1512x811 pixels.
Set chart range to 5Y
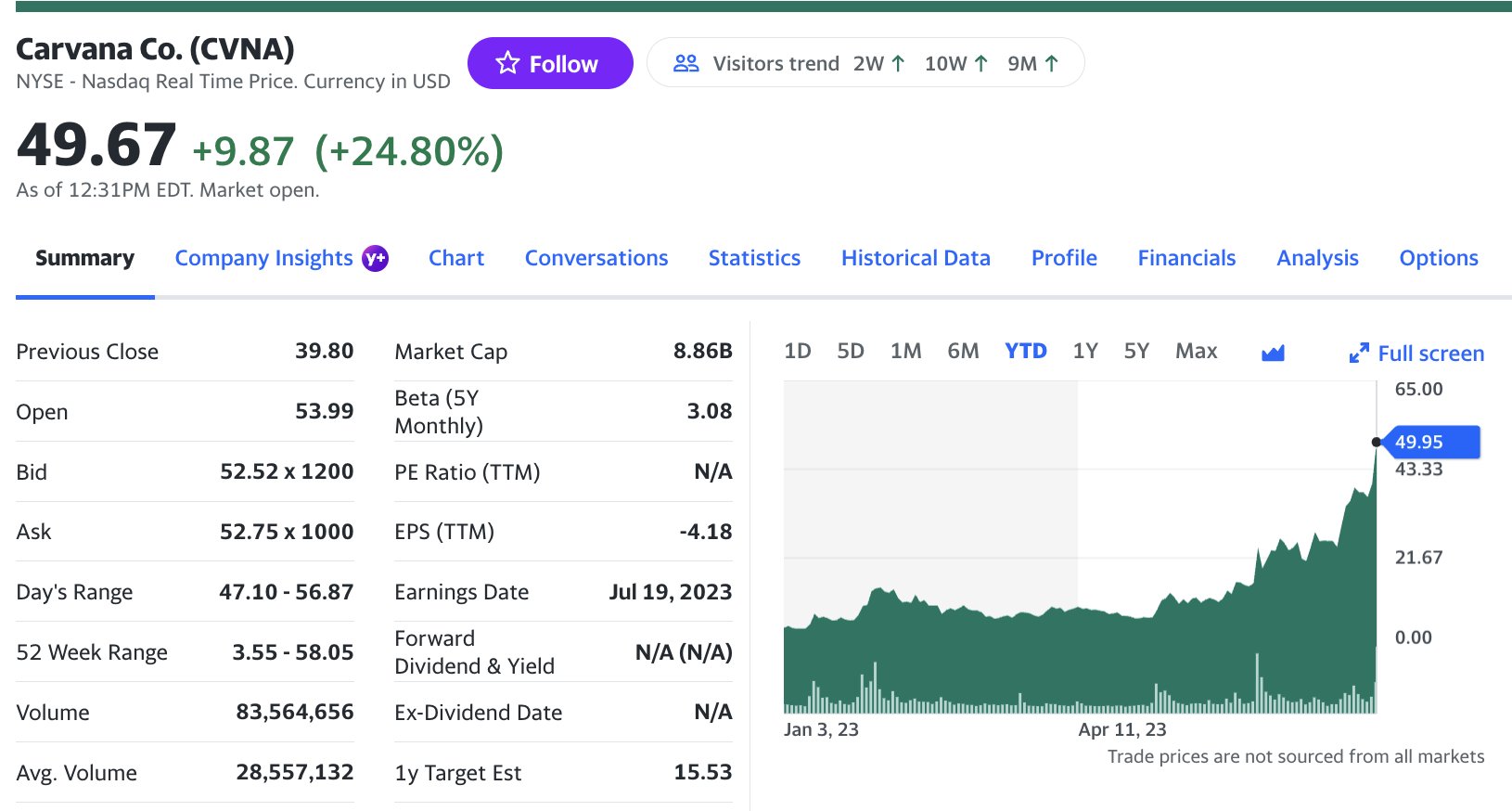(1136, 351)
